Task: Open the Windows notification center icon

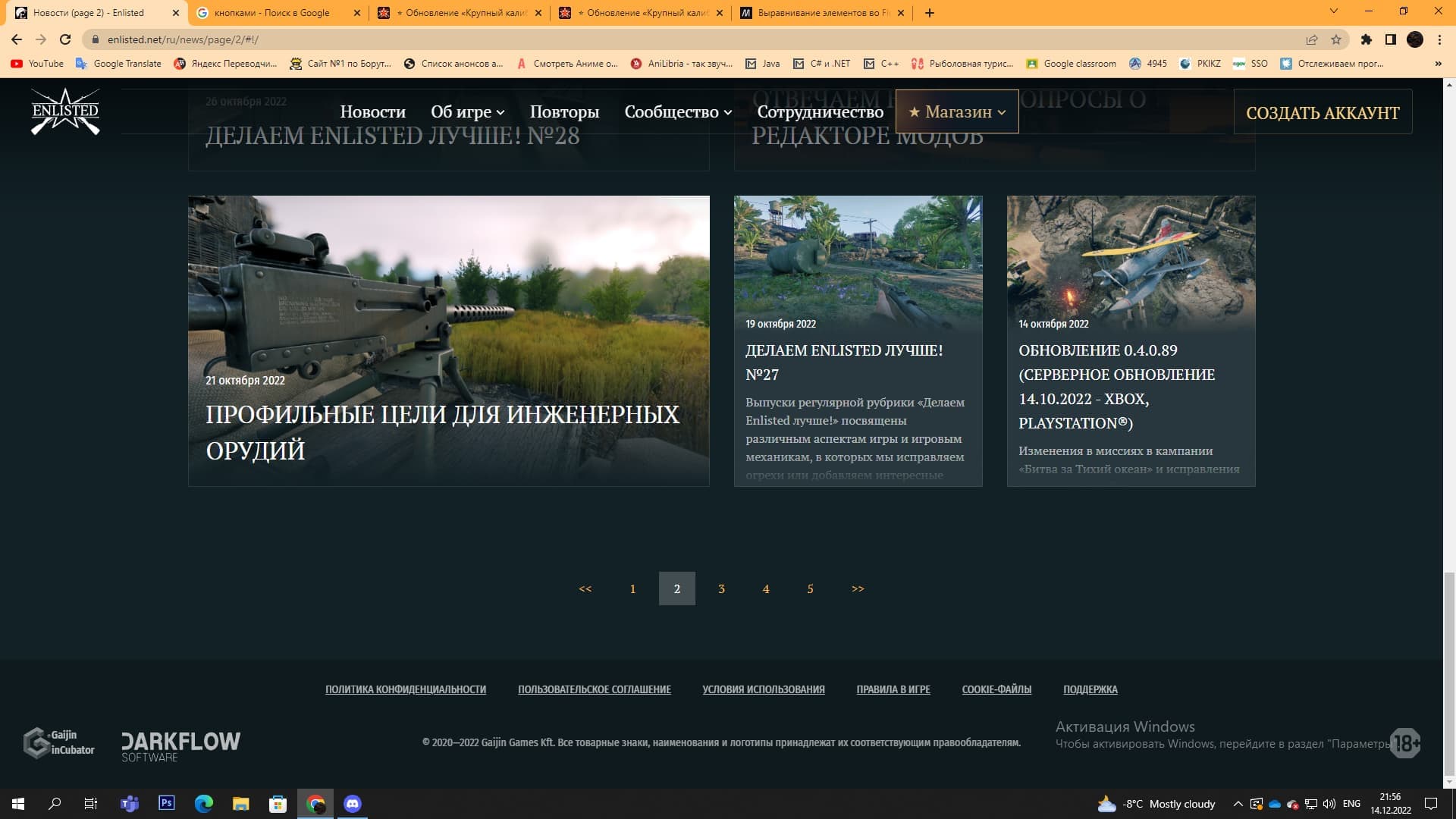Action: (1431, 804)
